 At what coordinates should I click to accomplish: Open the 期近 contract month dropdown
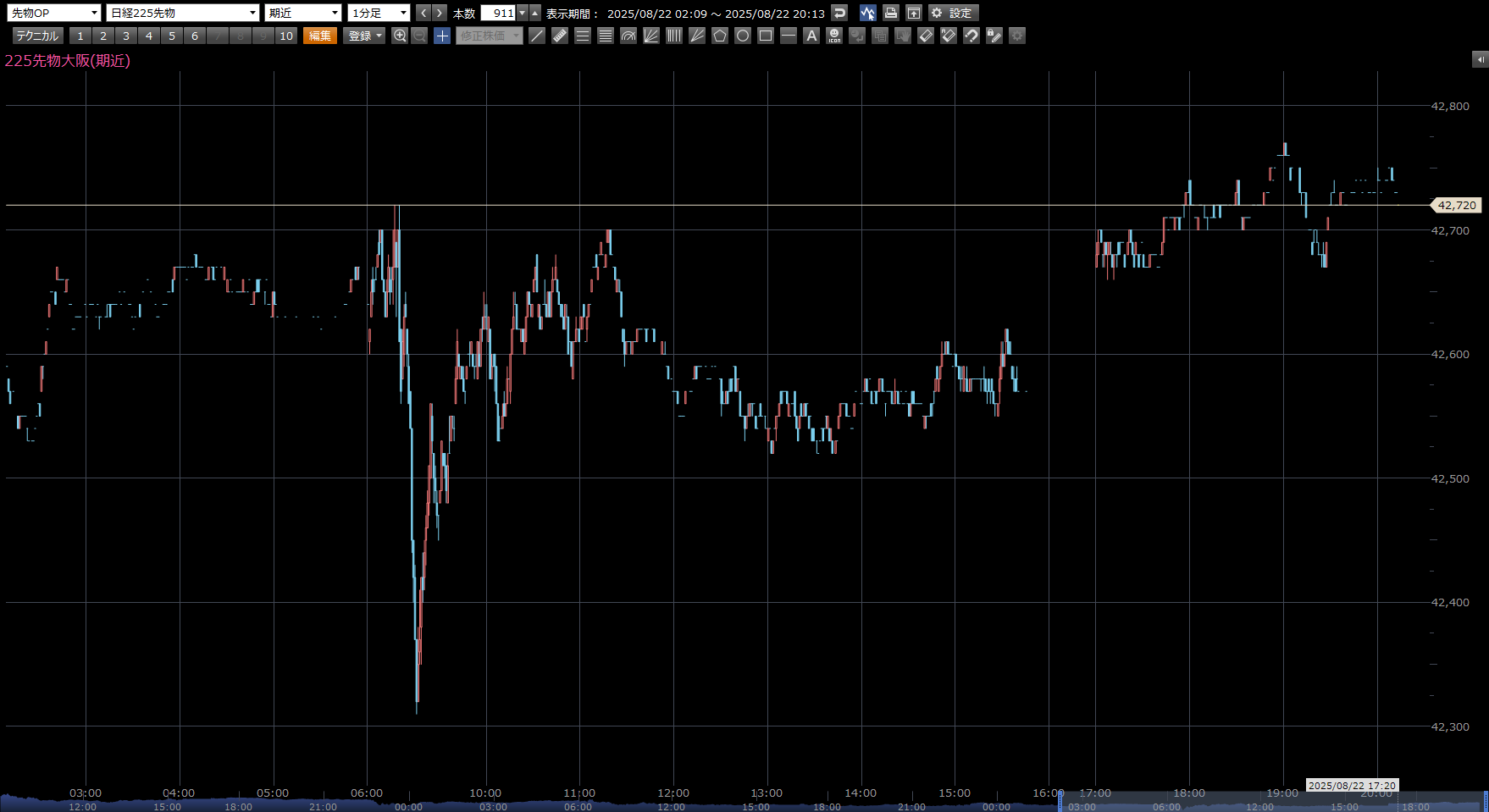303,13
